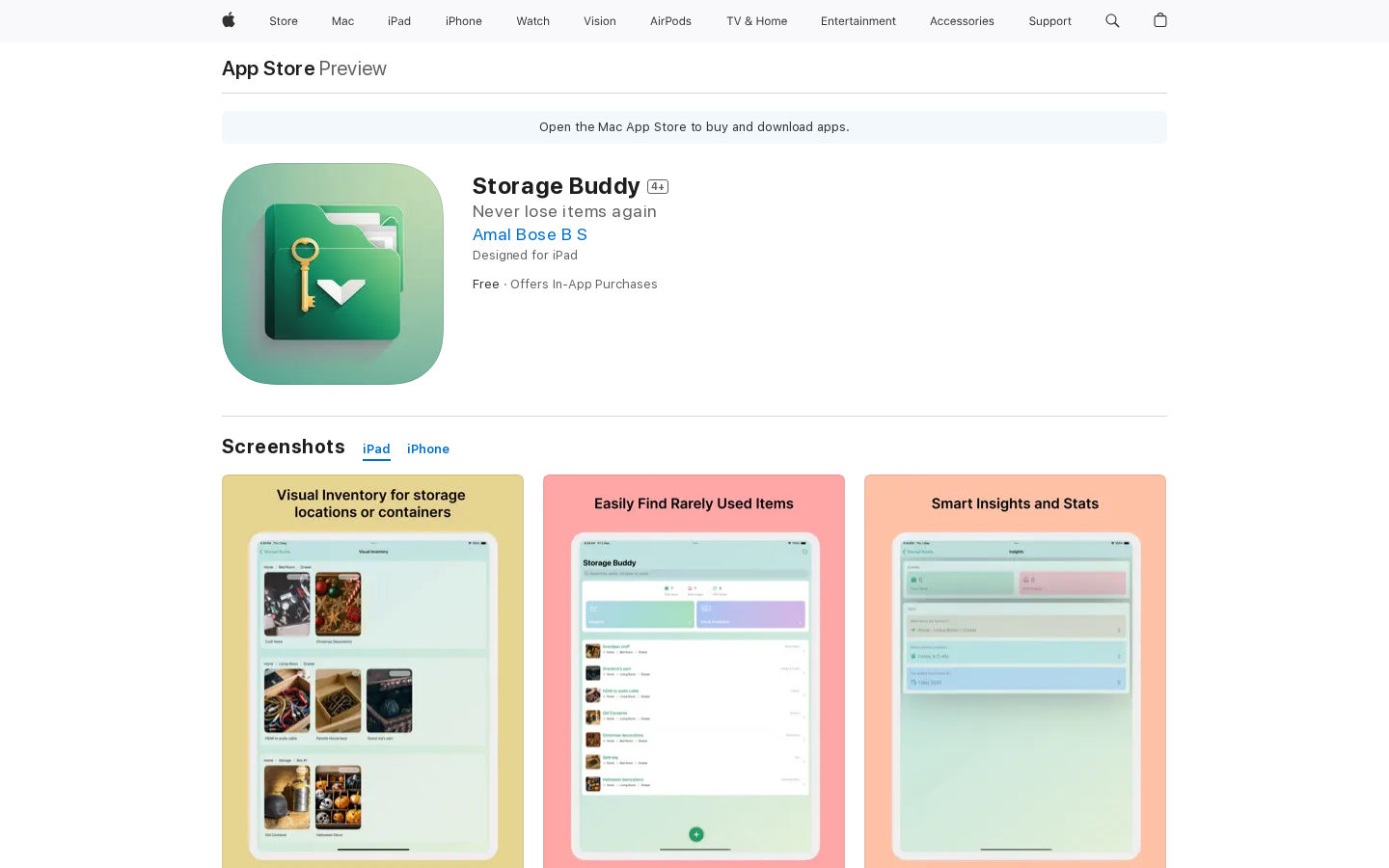Open the AirPods menu item

[670, 21]
